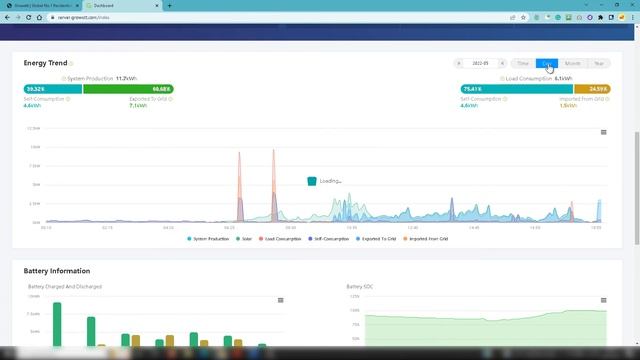The height and width of the screenshot is (360, 640).
Task: Close the Dashboard browser tab
Action: [x=157, y=6]
